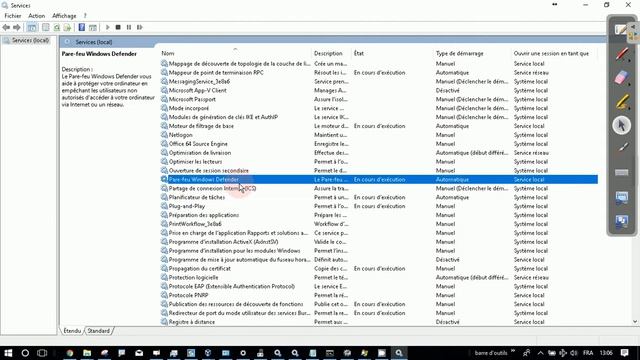Open File Explorer from the taskbar

pos(87,353)
